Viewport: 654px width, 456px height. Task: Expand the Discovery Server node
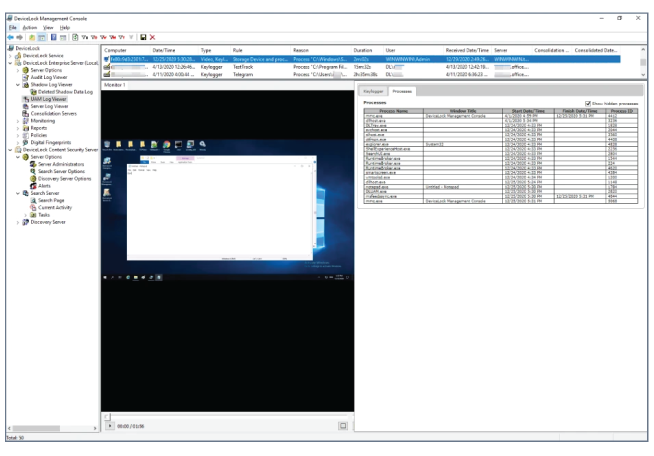coord(17,222)
